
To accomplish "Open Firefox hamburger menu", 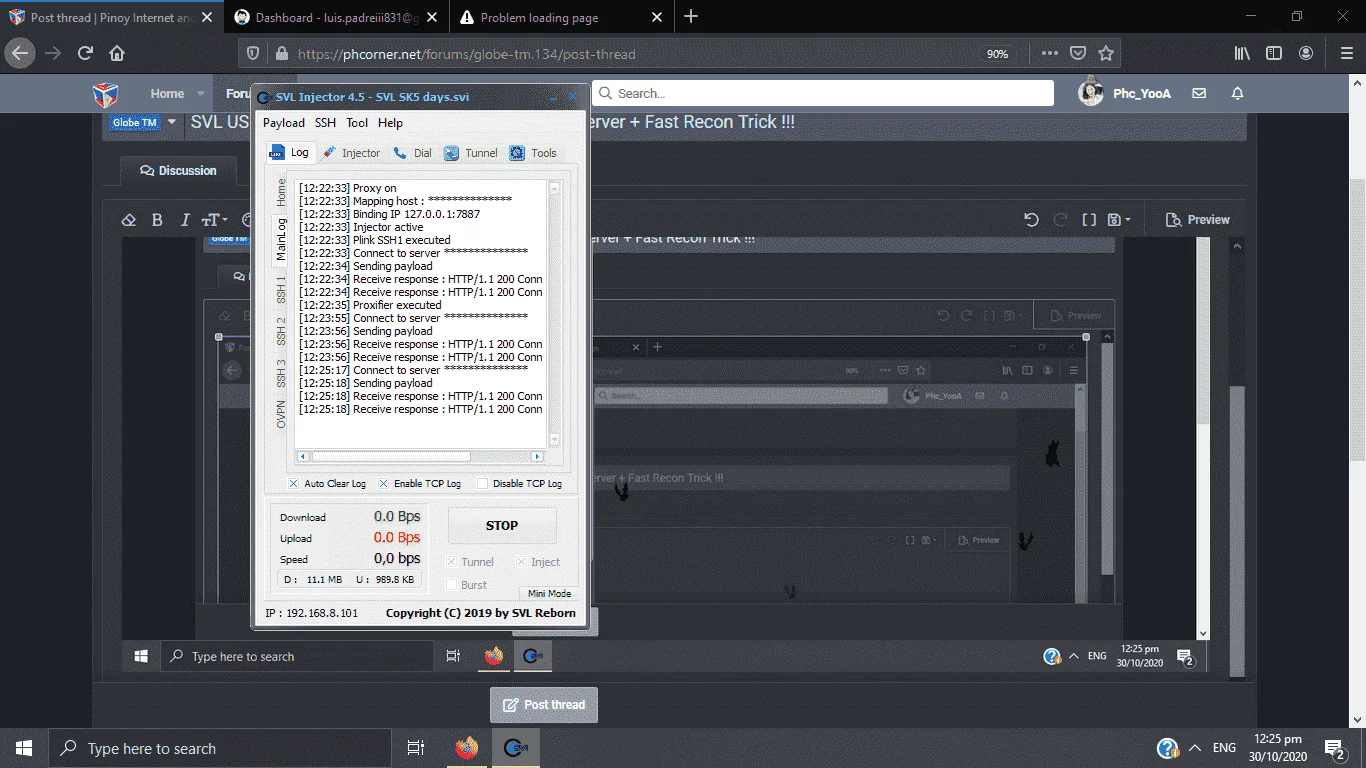I will [x=1346, y=54].
